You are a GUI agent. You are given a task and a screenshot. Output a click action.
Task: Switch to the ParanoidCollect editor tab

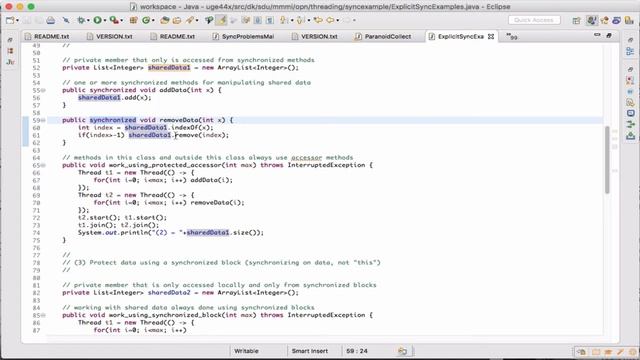point(383,36)
